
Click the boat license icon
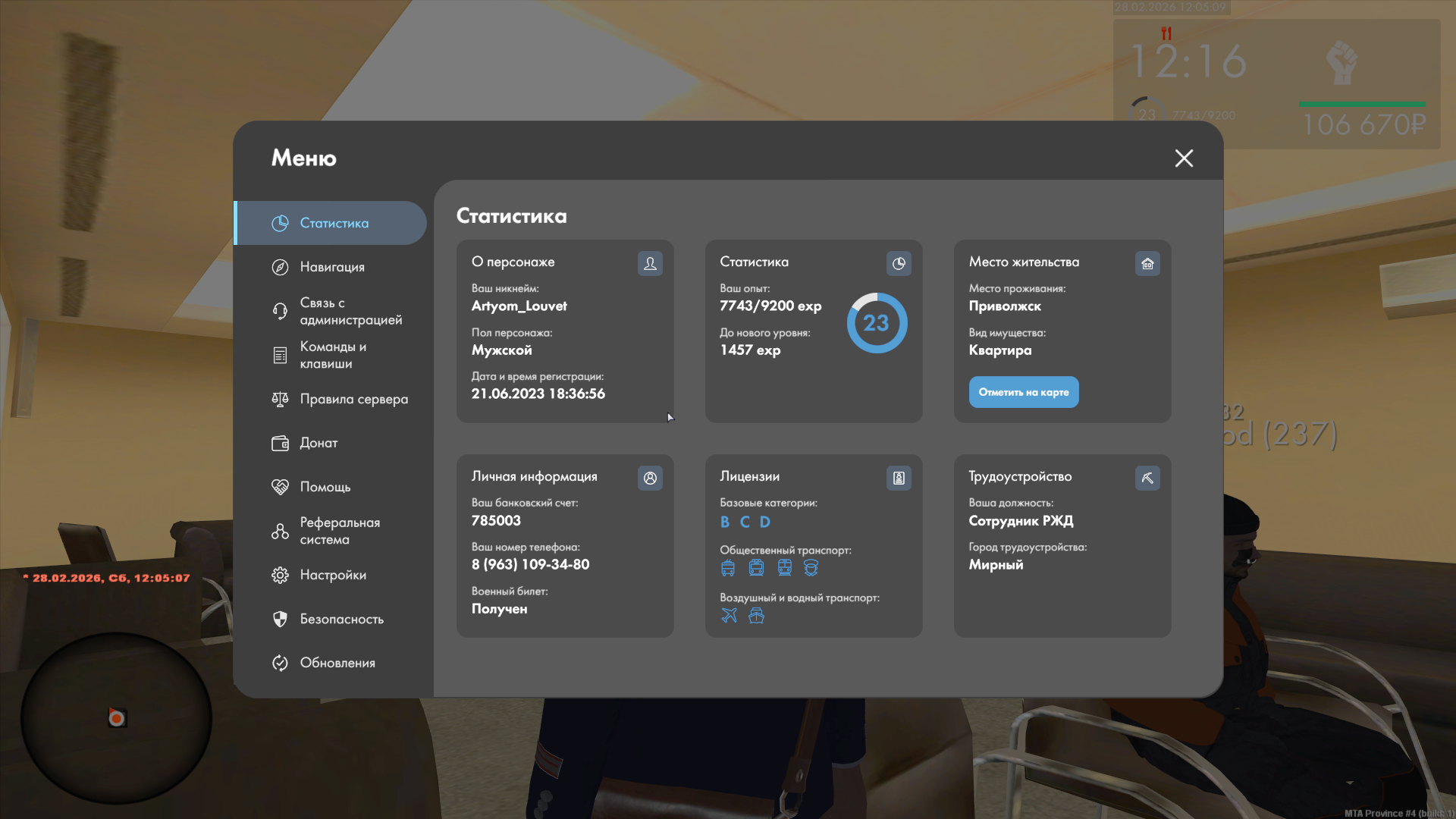[x=756, y=615]
